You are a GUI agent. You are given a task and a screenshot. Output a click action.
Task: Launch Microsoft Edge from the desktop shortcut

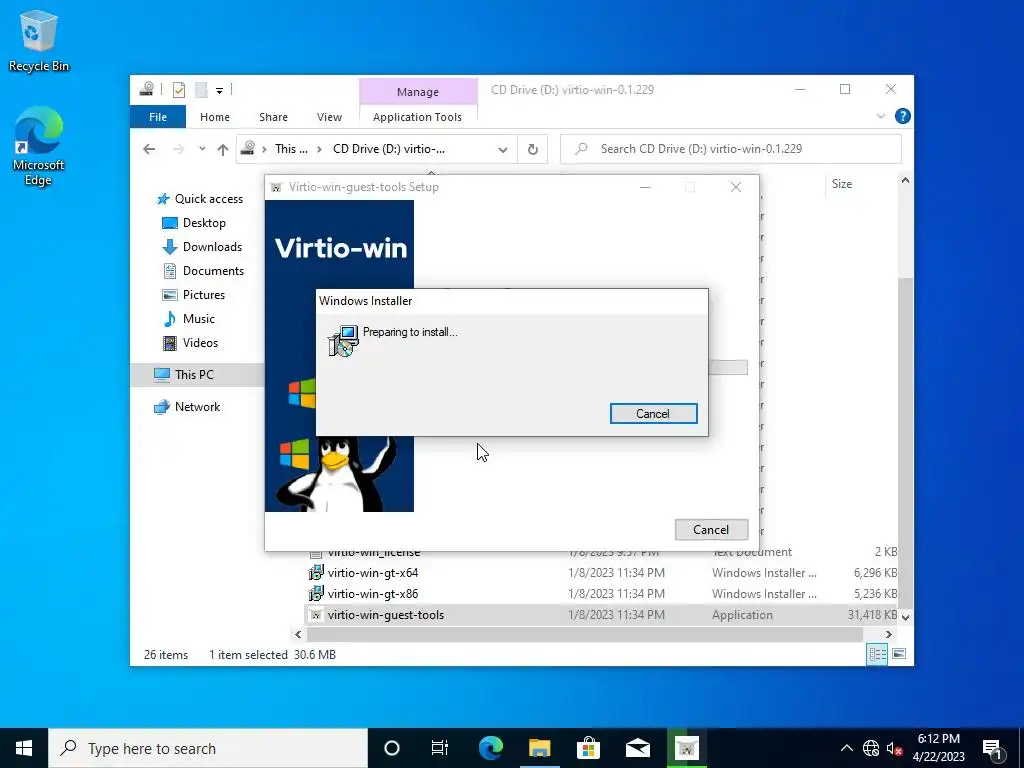(x=38, y=146)
